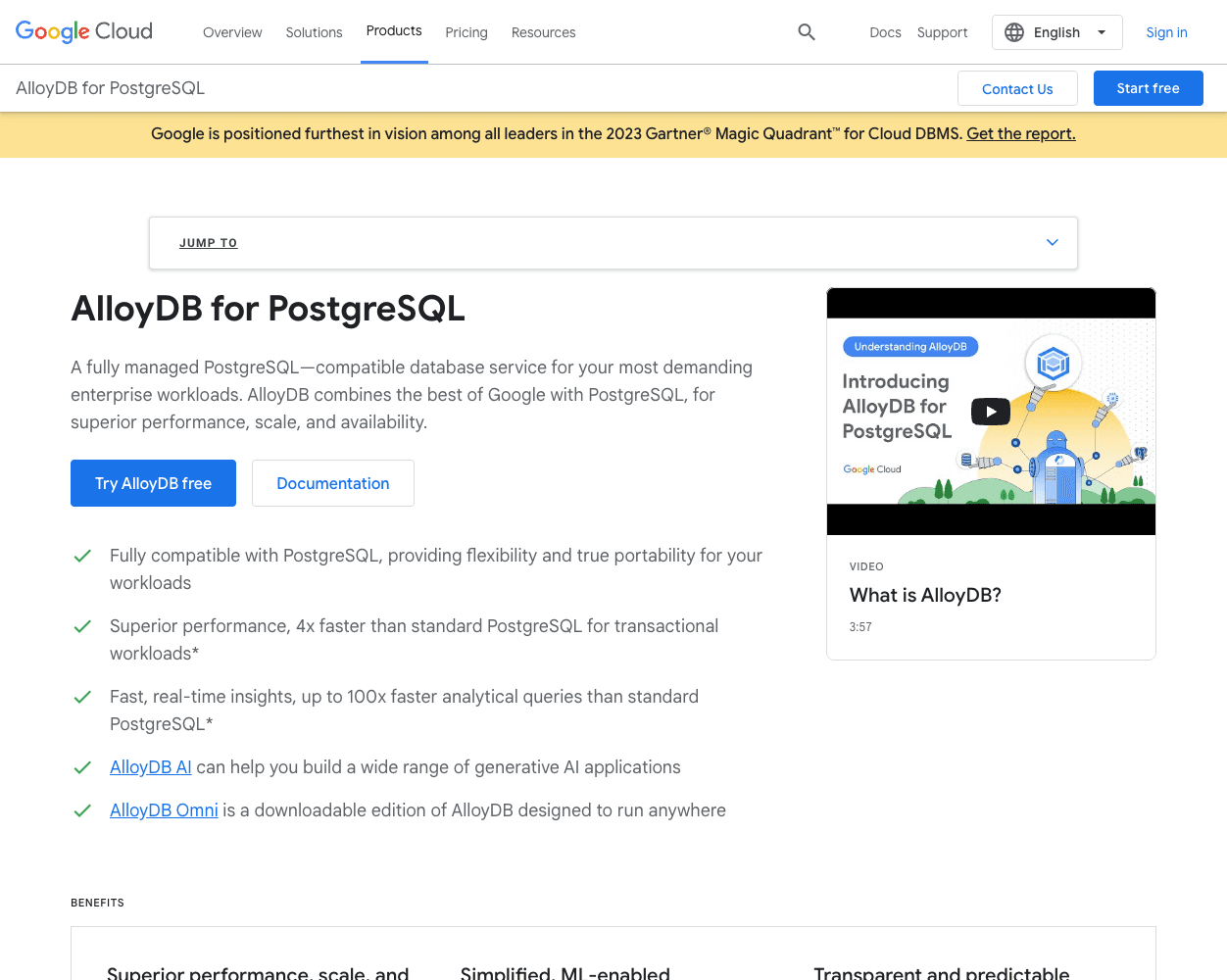1227x980 pixels.
Task: Open the Documentation button
Action: tap(333, 483)
